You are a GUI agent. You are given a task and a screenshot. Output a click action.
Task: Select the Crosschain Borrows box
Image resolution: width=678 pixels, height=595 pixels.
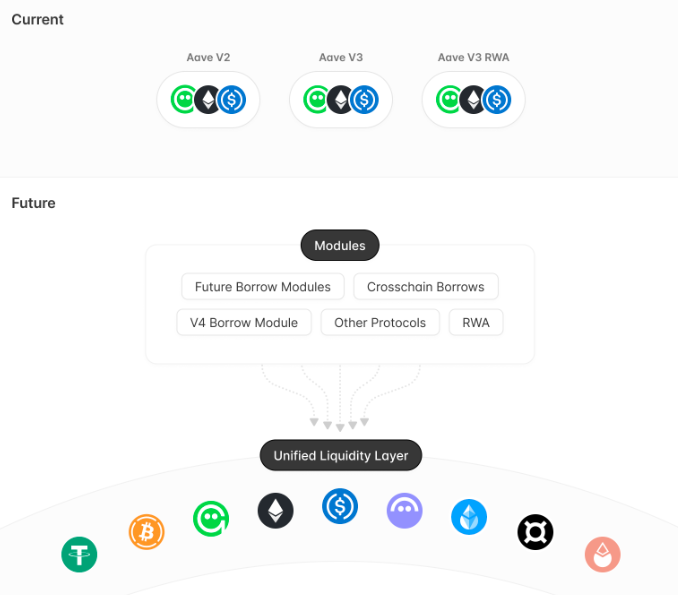(426, 287)
